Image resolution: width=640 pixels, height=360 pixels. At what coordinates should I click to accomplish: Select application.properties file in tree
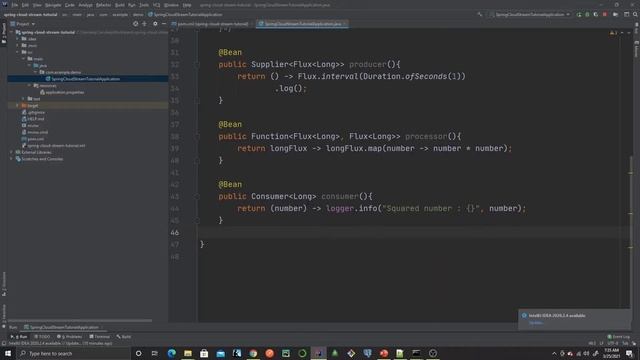click(64, 92)
